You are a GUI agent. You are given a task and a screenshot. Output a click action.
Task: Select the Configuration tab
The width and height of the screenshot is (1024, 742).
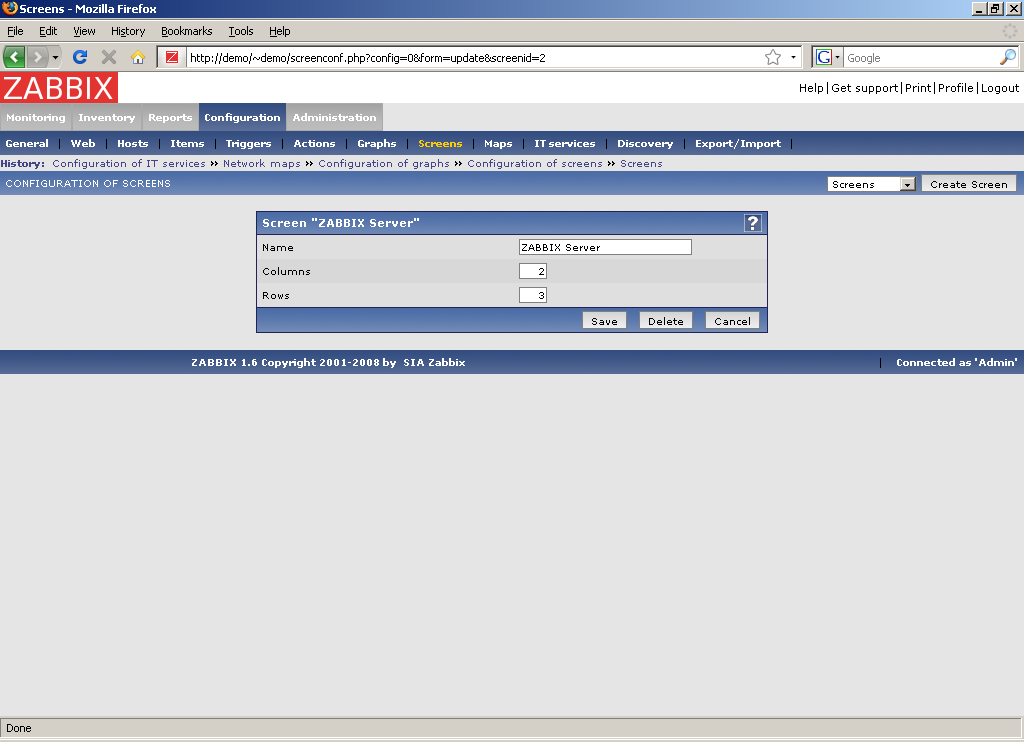point(242,118)
